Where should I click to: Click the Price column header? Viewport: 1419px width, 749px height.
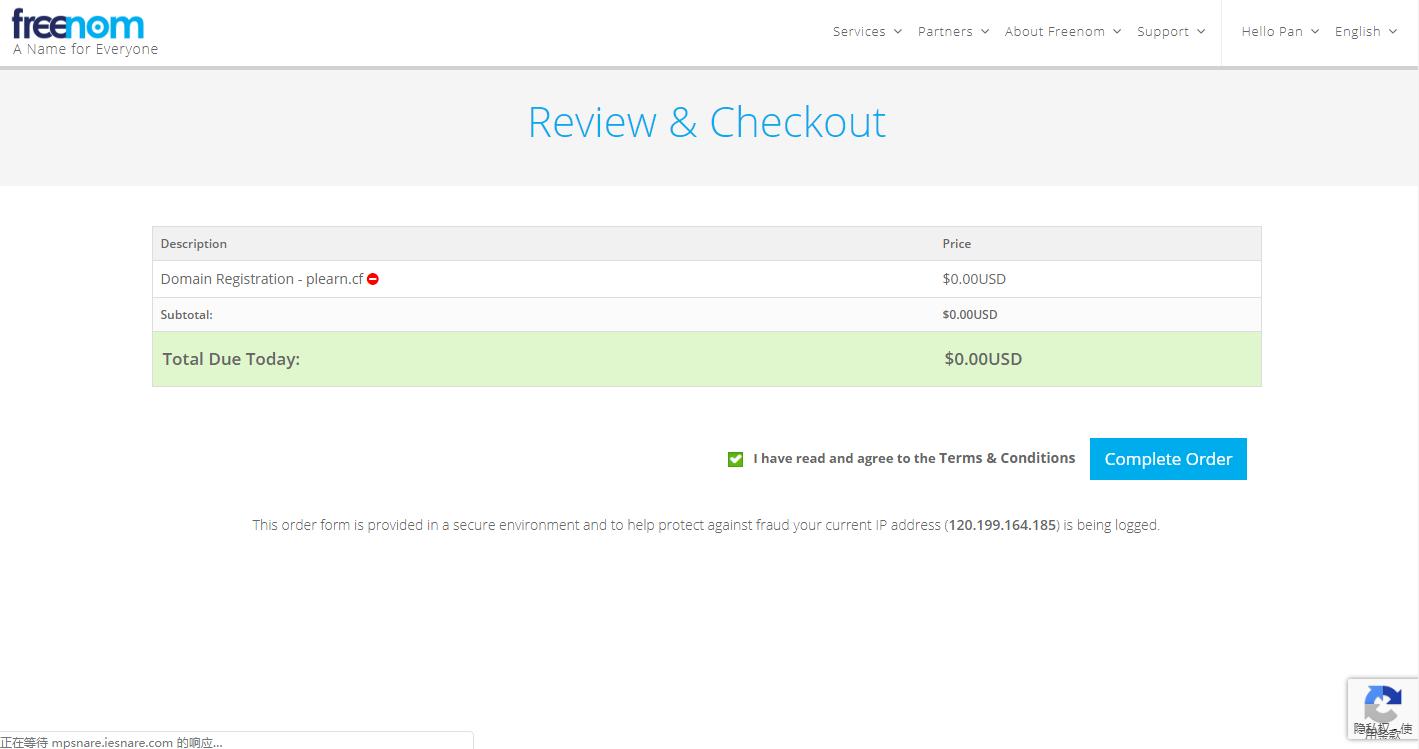pos(957,244)
